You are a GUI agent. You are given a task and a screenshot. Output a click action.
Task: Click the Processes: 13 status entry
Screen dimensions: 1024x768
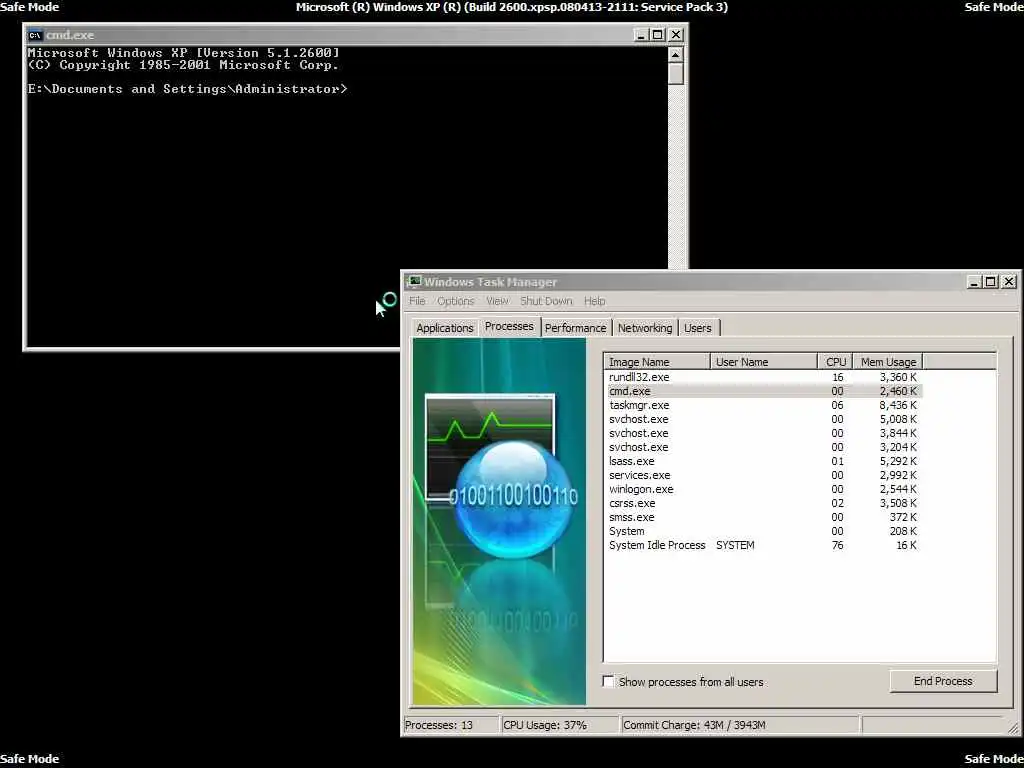tap(451, 725)
